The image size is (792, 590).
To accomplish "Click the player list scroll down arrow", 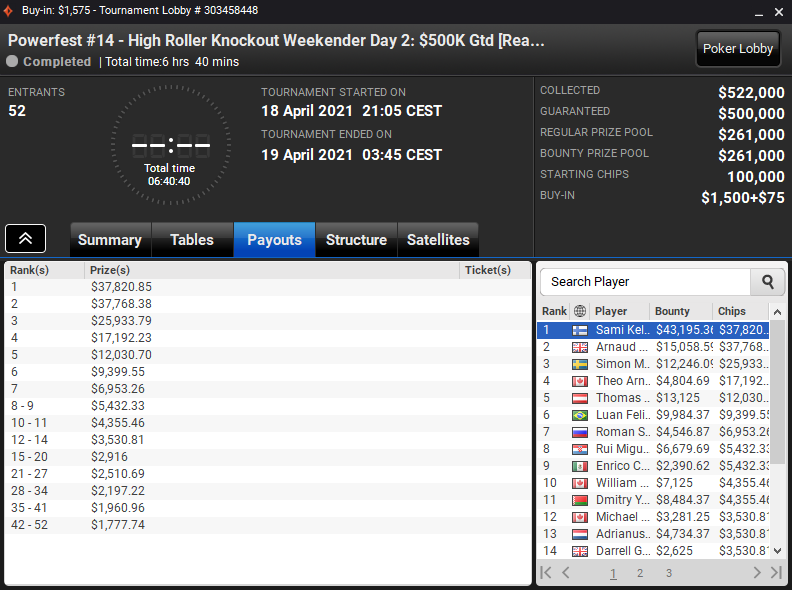I will pyautogui.click(x=778, y=551).
